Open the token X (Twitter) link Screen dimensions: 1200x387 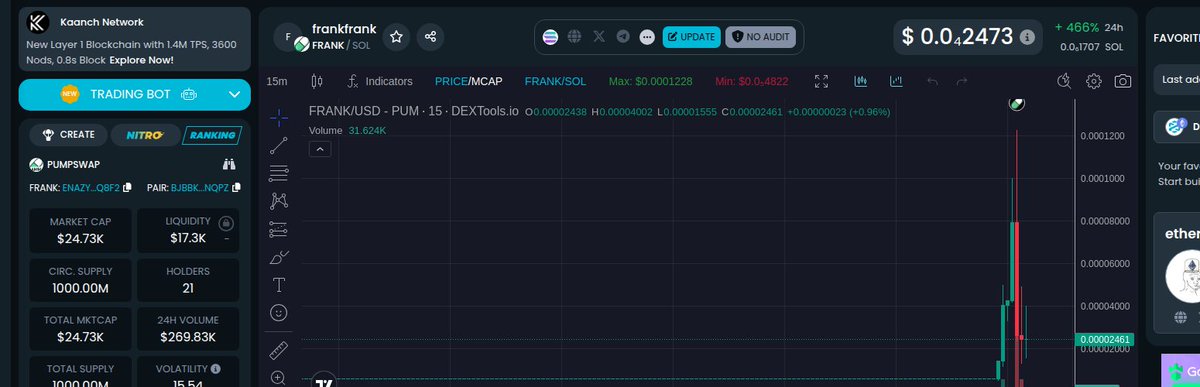tap(599, 37)
